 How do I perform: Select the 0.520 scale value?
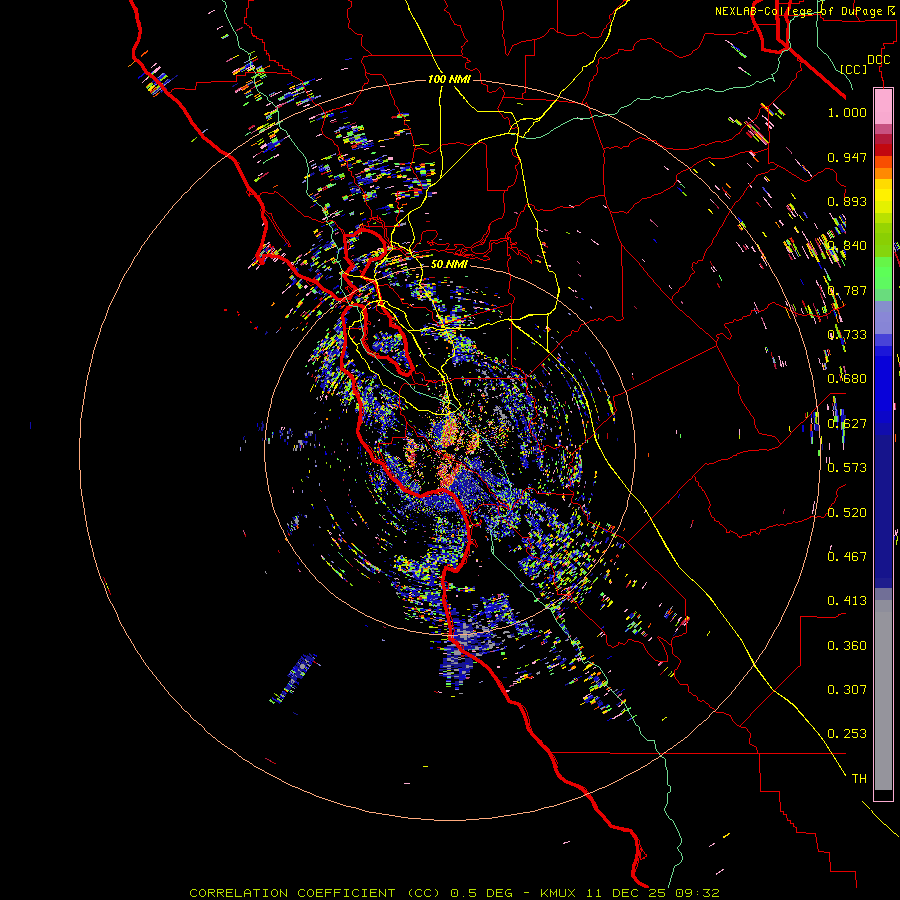click(847, 513)
